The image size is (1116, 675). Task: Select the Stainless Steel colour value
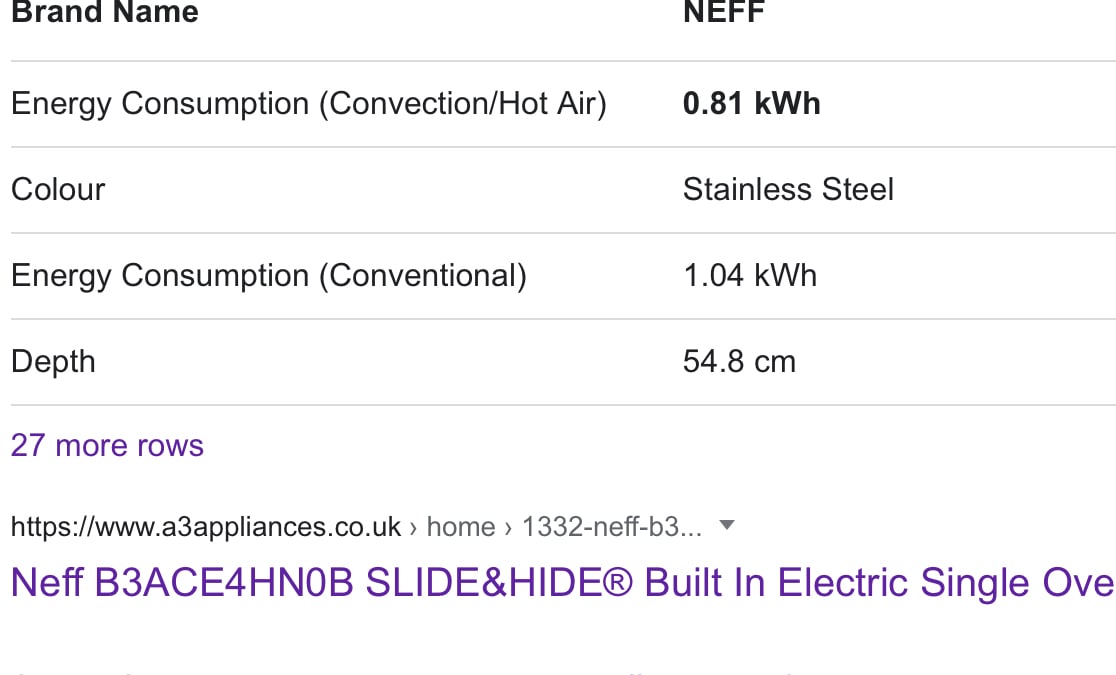pos(788,189)
